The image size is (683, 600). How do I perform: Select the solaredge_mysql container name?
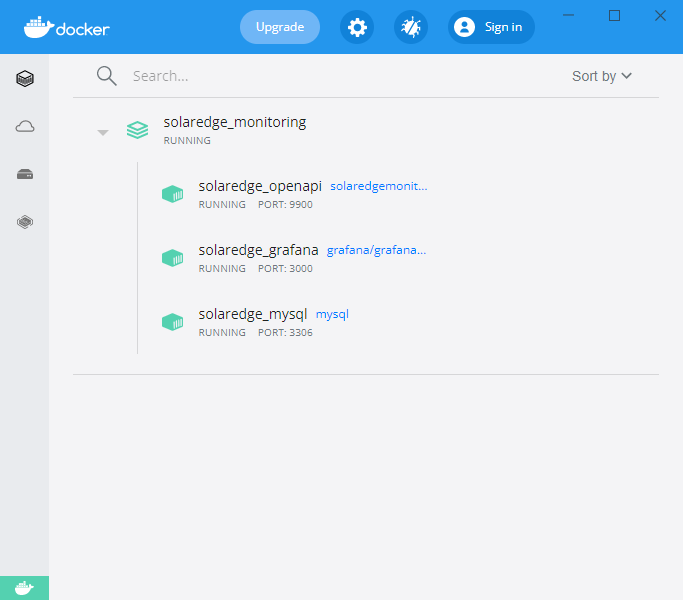click(253, 315)
